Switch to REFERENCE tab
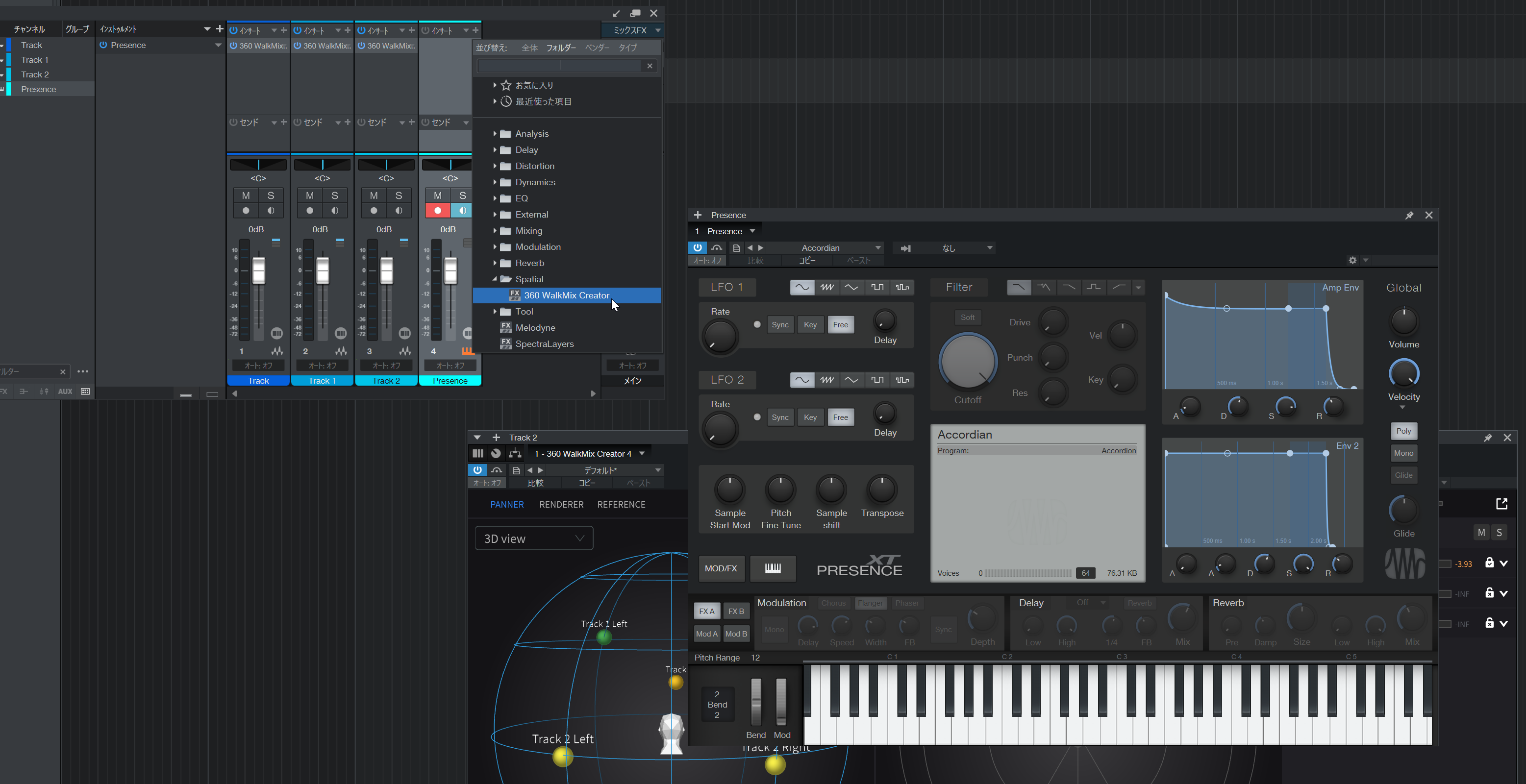This screenshot has height=784, width=1526. pyautogui.click(x=621, y=505)
